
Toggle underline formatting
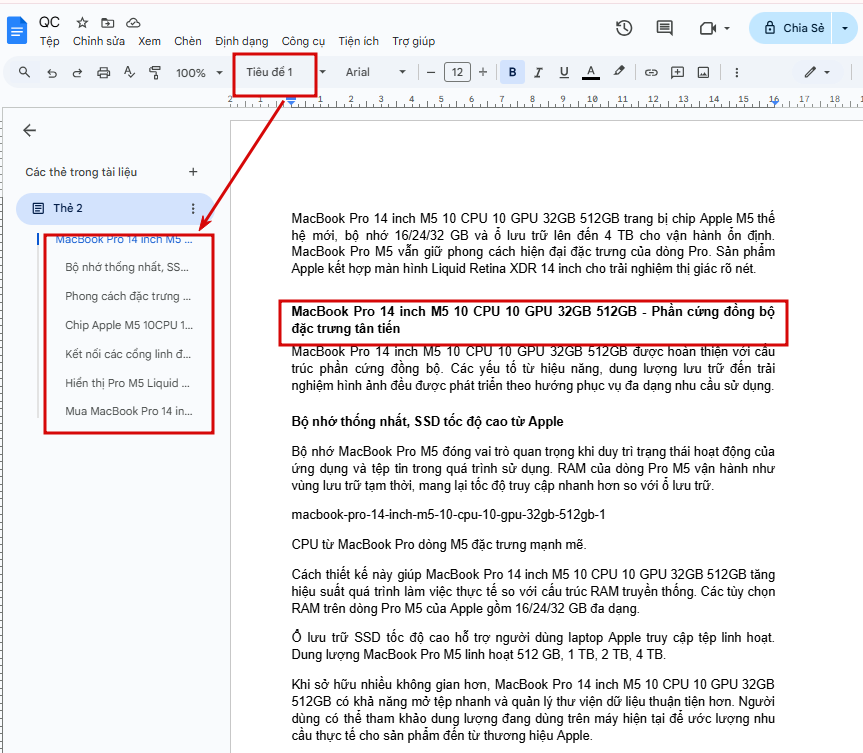[x=564, y=72]
